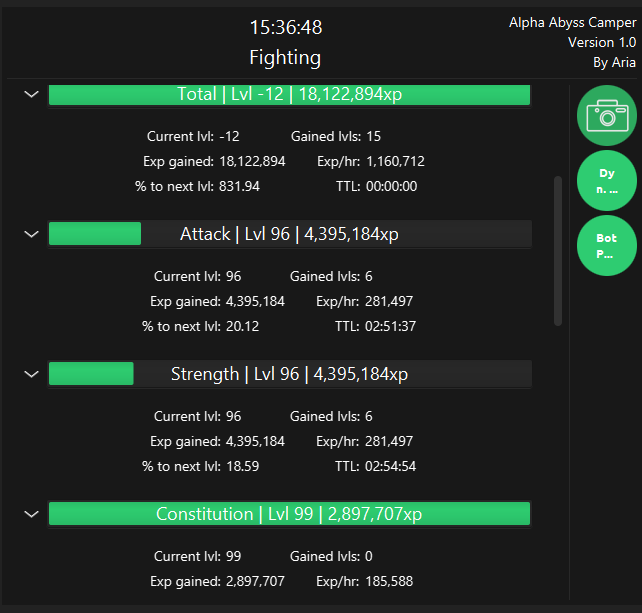Click the Constitution Lvl 99 progress bar

coord(289,514)
